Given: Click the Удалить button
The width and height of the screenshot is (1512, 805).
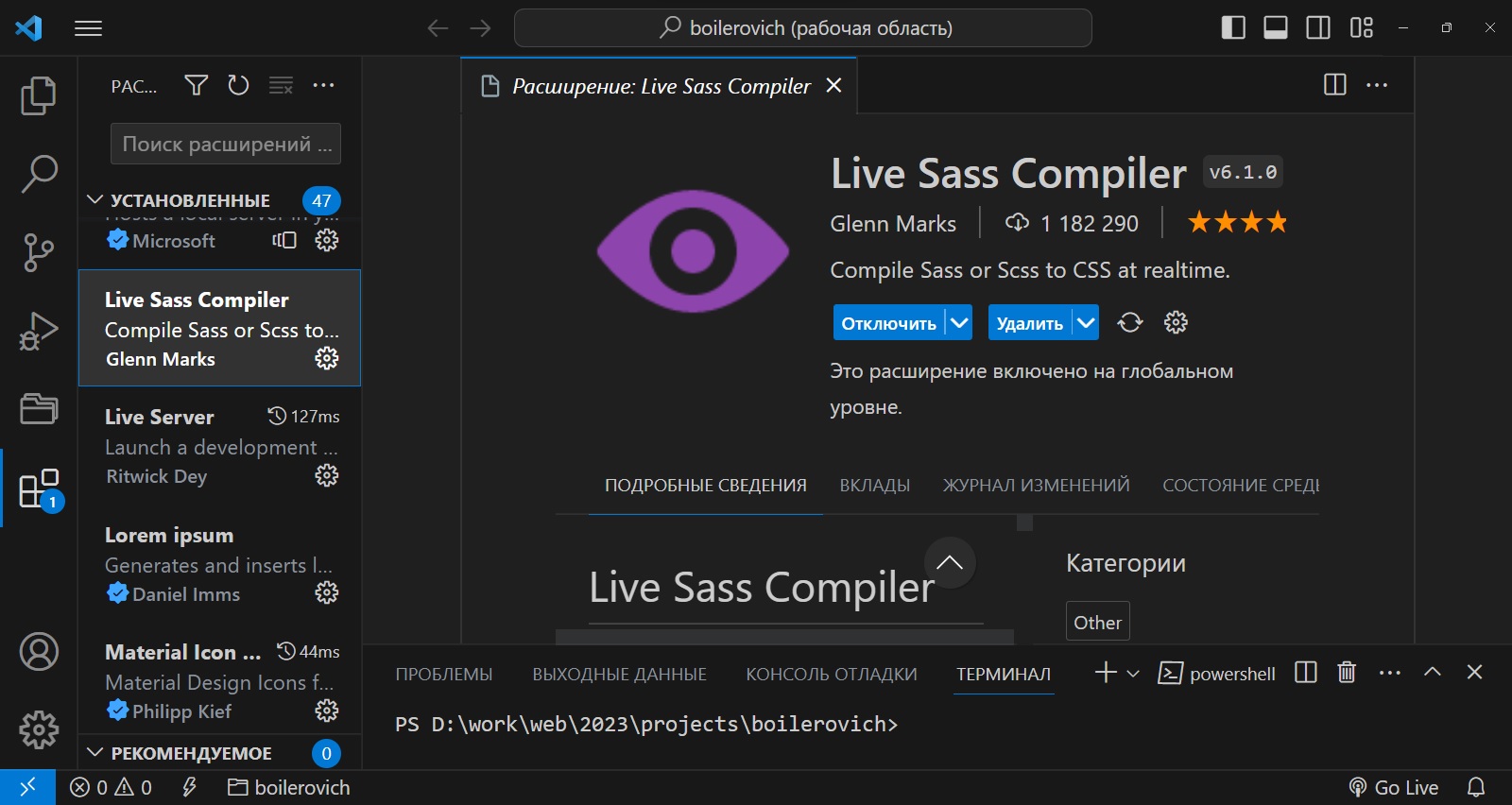Looking at the screenshot, I should (1029, 322).
